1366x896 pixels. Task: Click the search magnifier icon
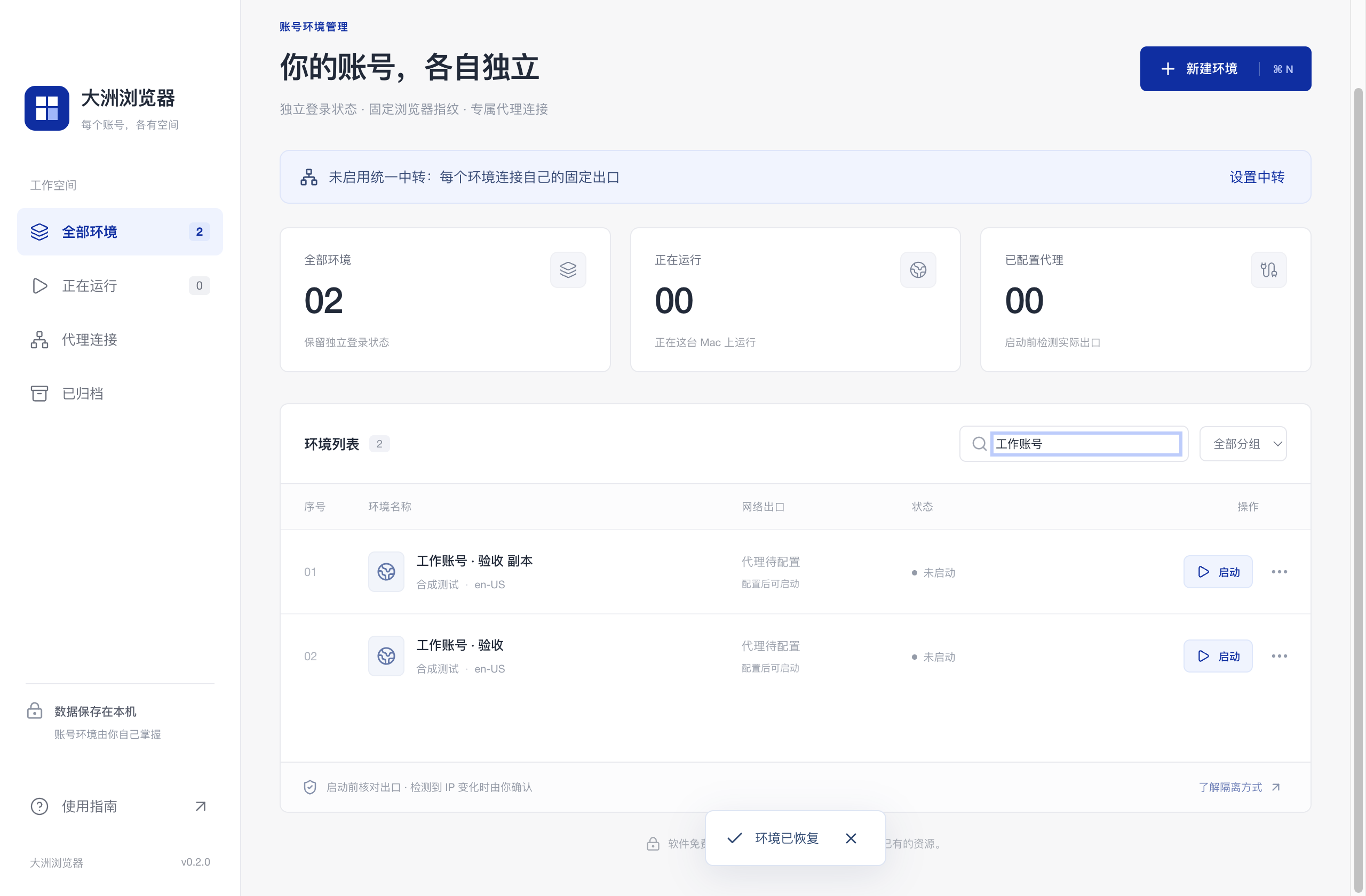tap(979, 444)
